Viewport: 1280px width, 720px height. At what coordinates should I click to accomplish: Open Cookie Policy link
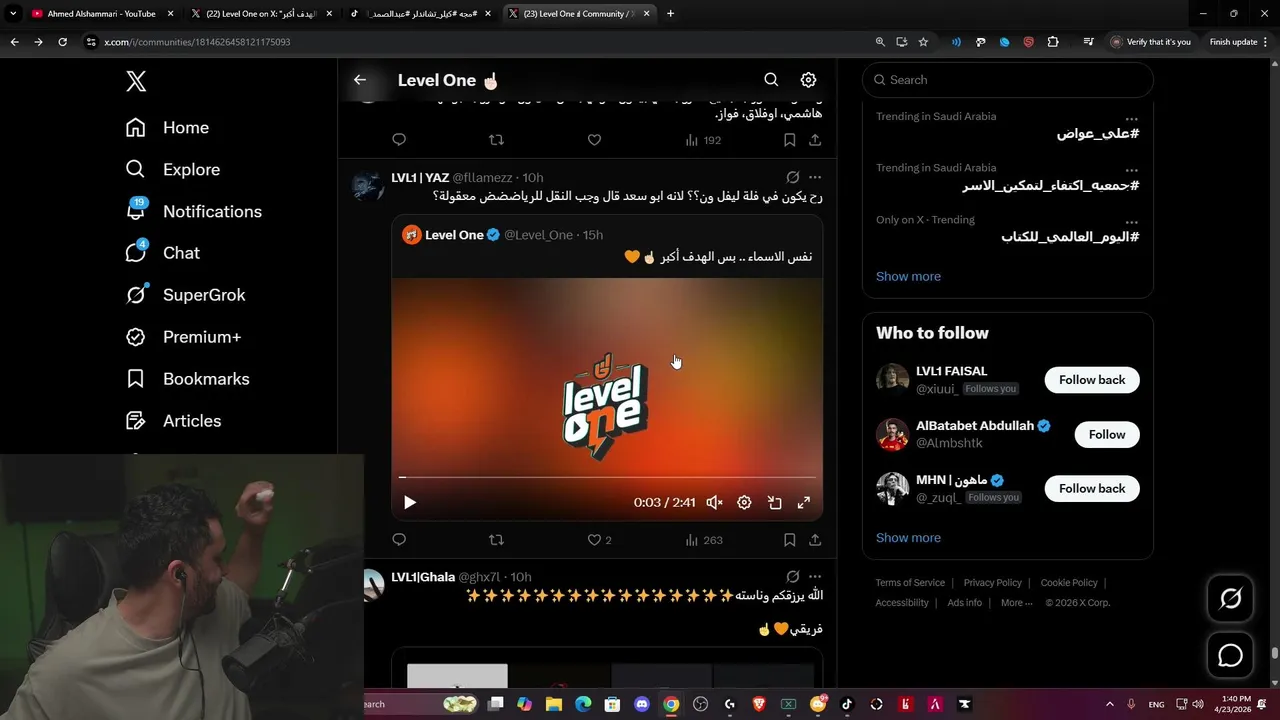tap(1069, 583)
